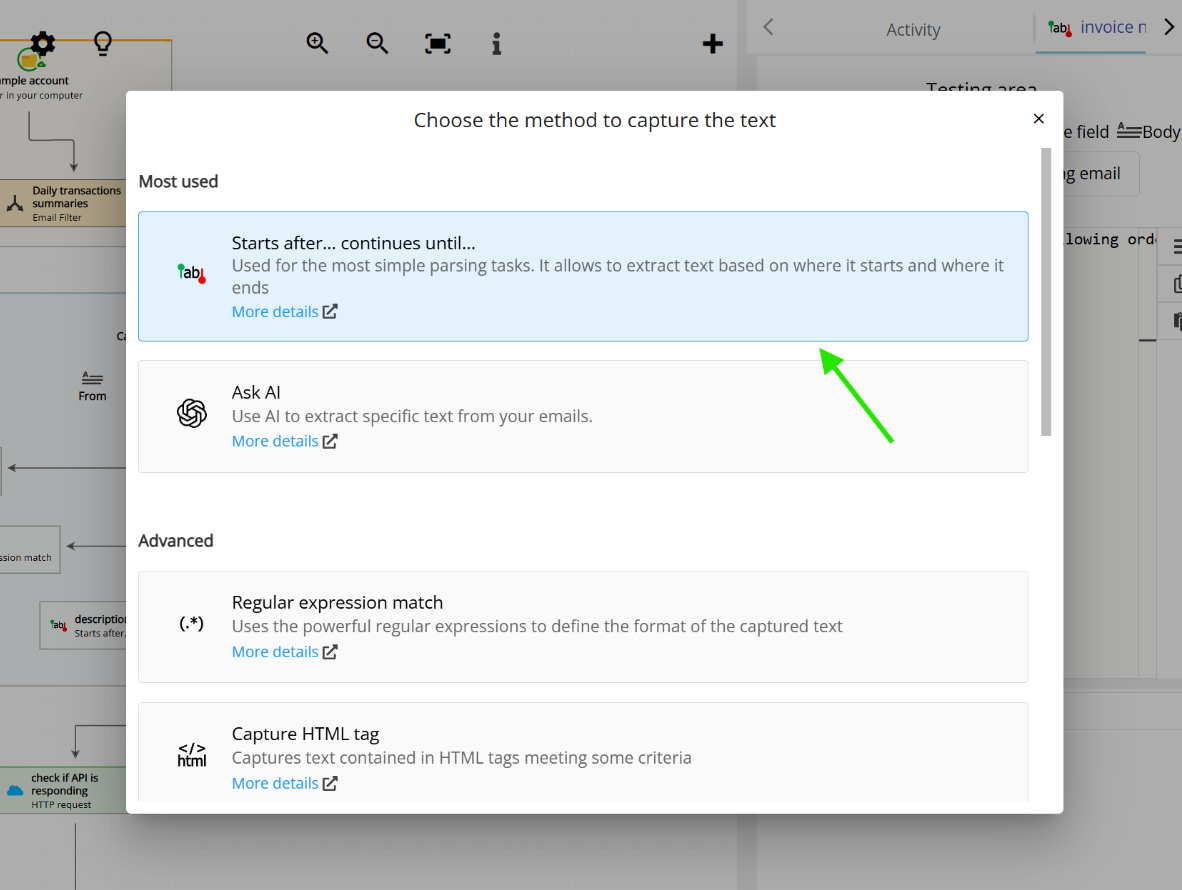The width and height of the screenshot is (1182, 890).
Task: Click the modal scrollbar on the right
Action: (x=1046, y=290)
